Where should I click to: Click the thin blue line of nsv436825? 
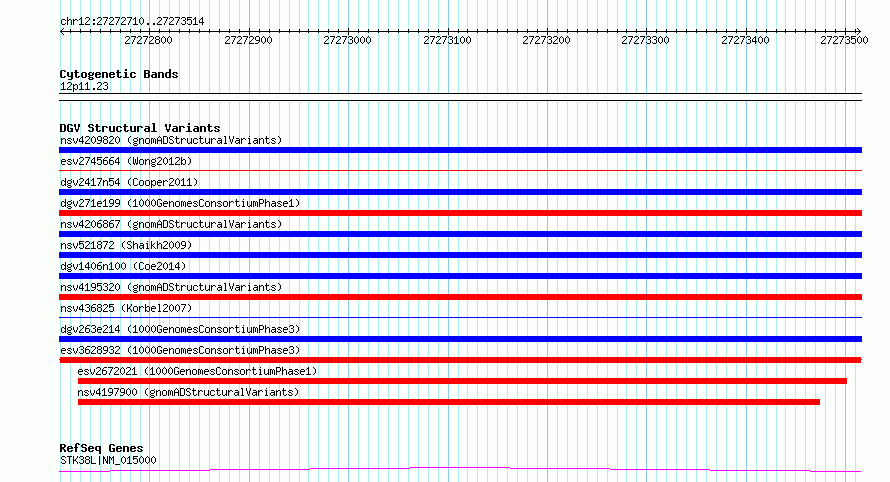pyautogui.click(x=460, y=317)
